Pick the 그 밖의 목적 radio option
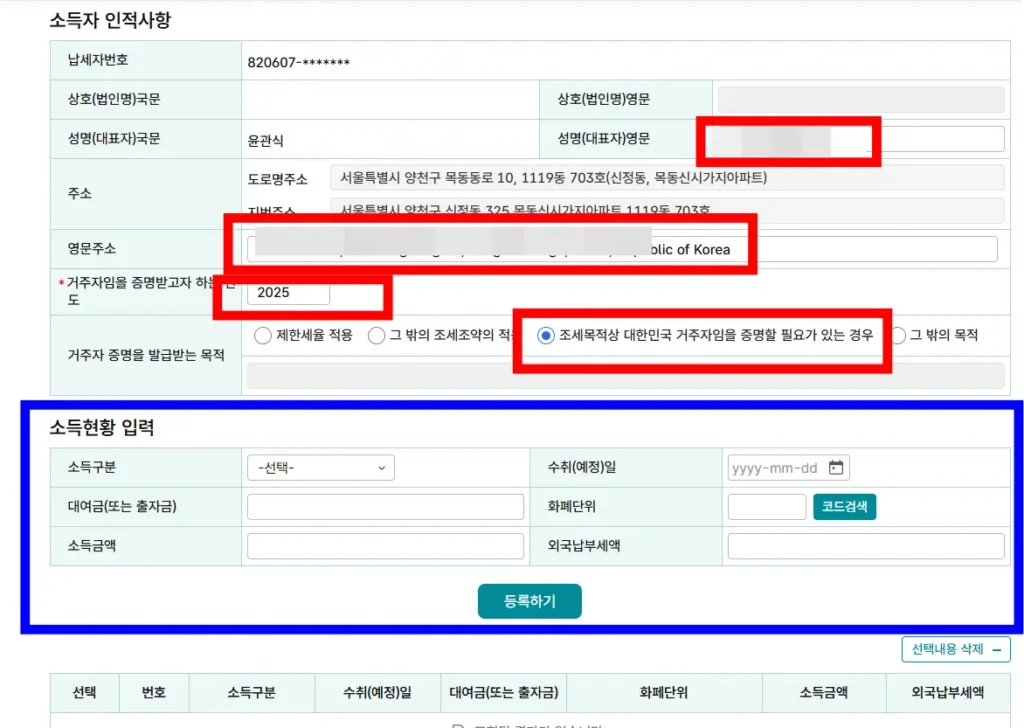Image resolution: width=1024 pixels, height=728 pixels. coord(897,336)
